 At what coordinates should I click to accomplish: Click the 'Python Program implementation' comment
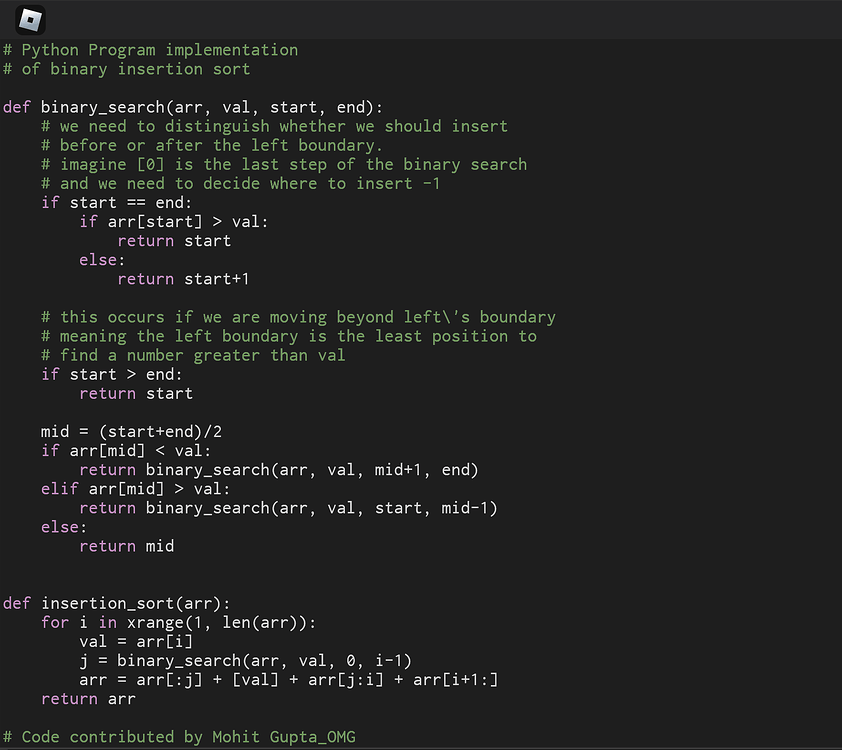150,49
